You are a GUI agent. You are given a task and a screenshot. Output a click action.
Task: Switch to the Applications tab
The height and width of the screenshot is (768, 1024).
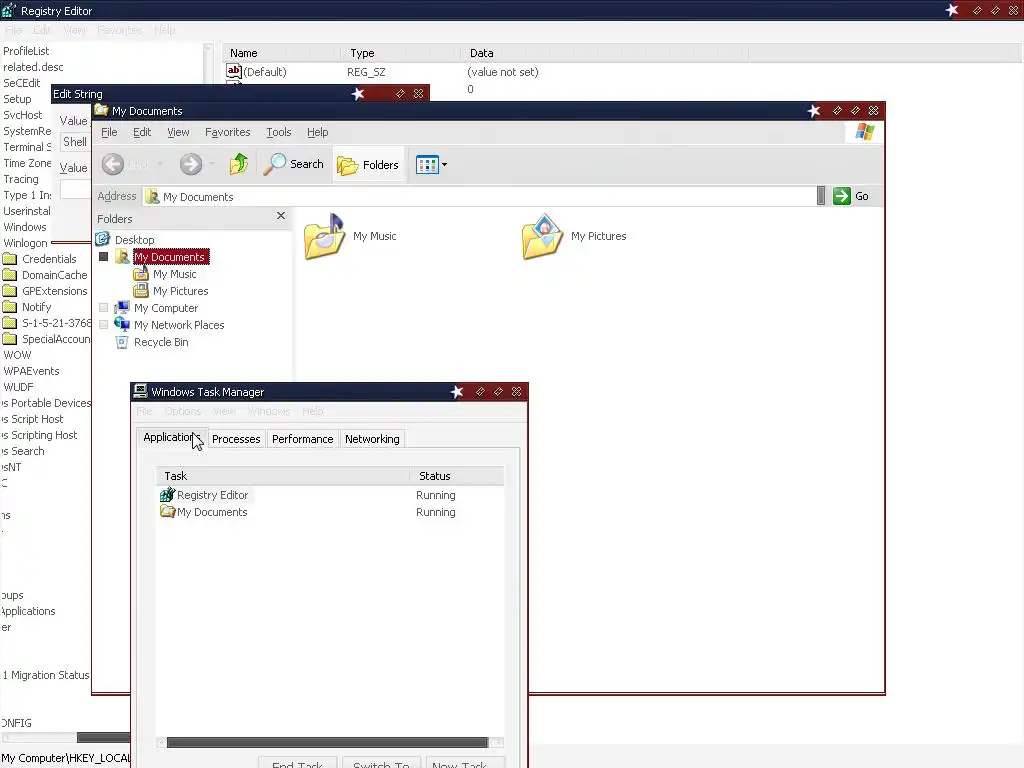click(172, 438)
